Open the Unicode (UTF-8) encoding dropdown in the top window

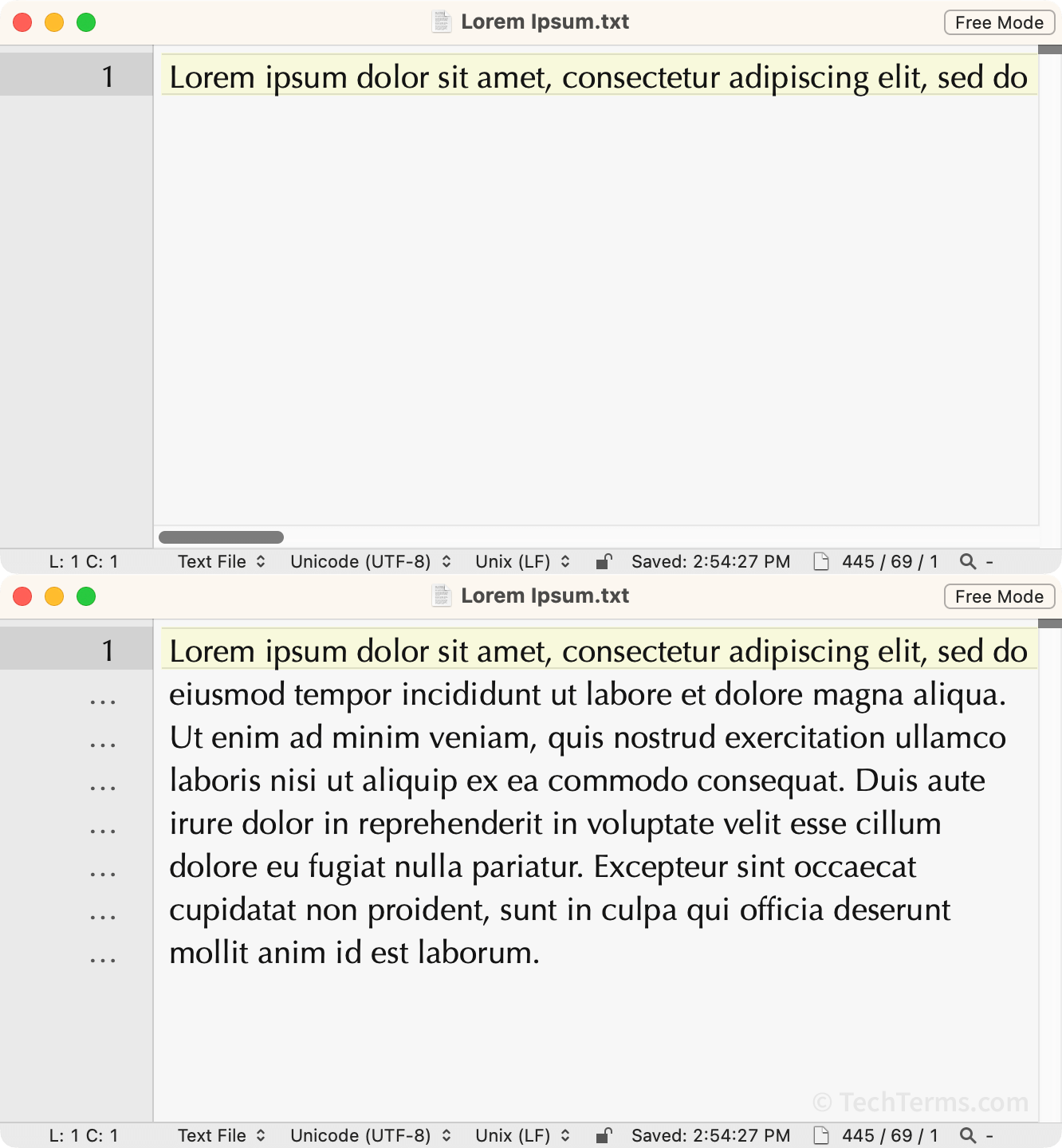tap(369, 561)
